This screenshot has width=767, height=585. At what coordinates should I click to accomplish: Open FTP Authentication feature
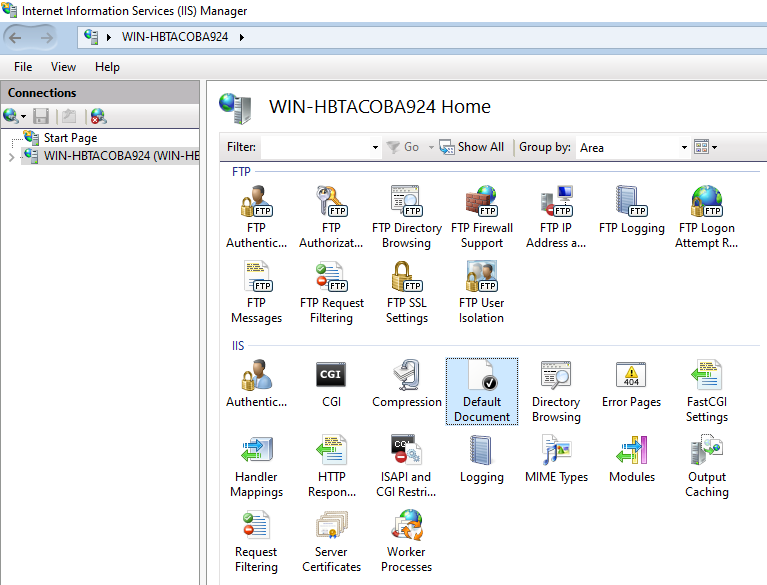256,218
